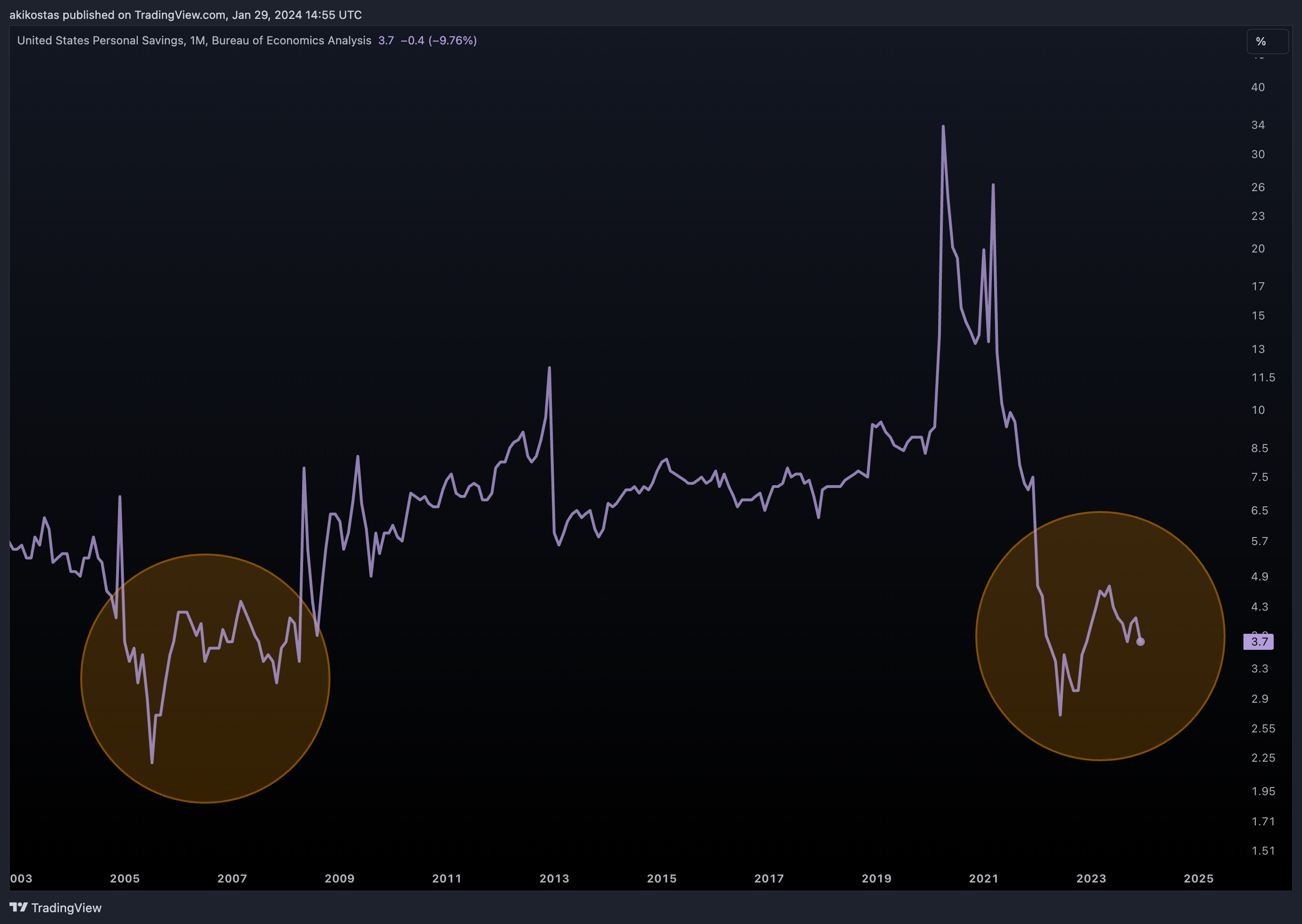The image size is (1302, 924).
Task: Click the 2023 label on time axis
Action: tap(1091, 879)
